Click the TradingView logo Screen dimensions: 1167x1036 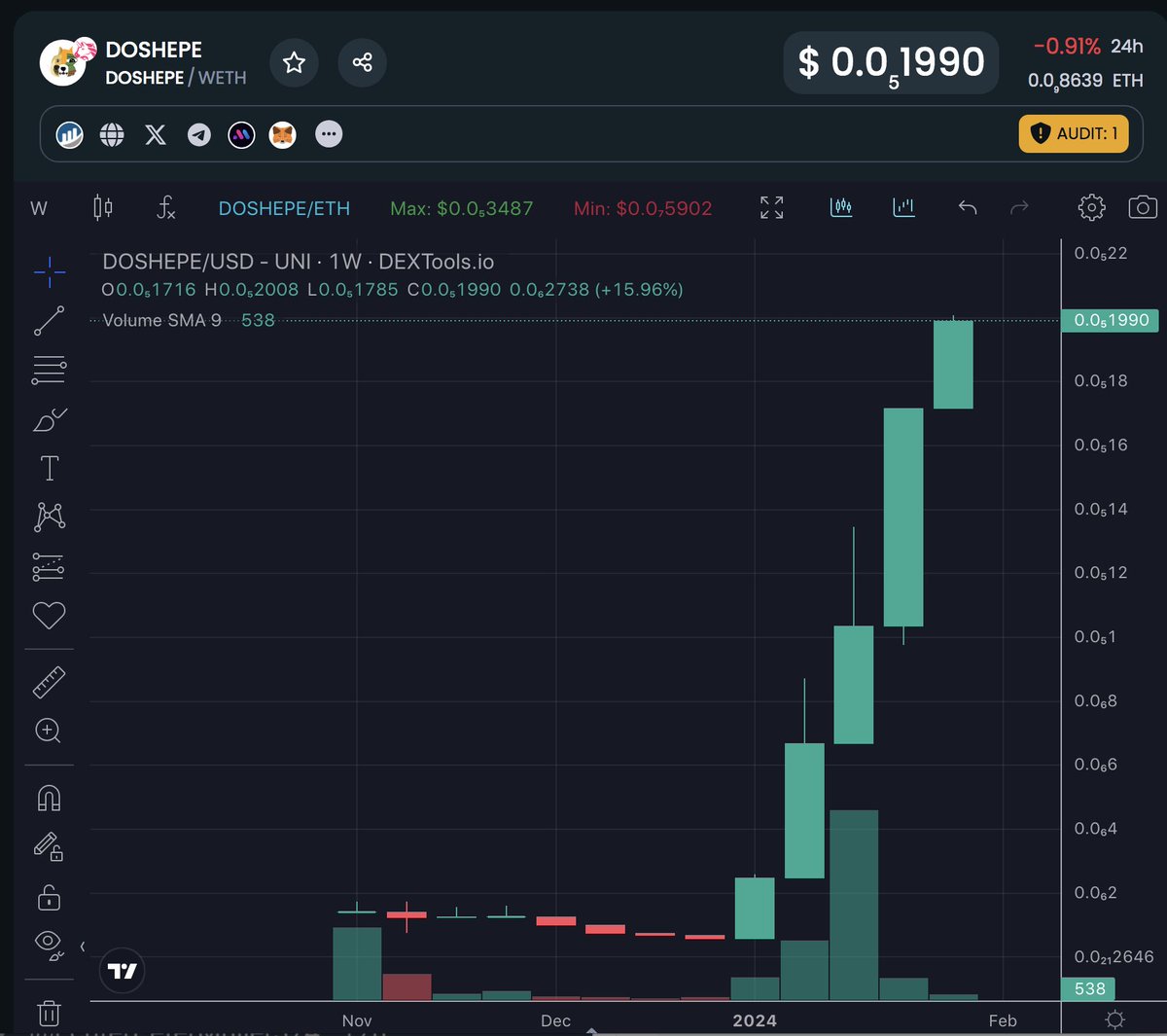point(123,971)
